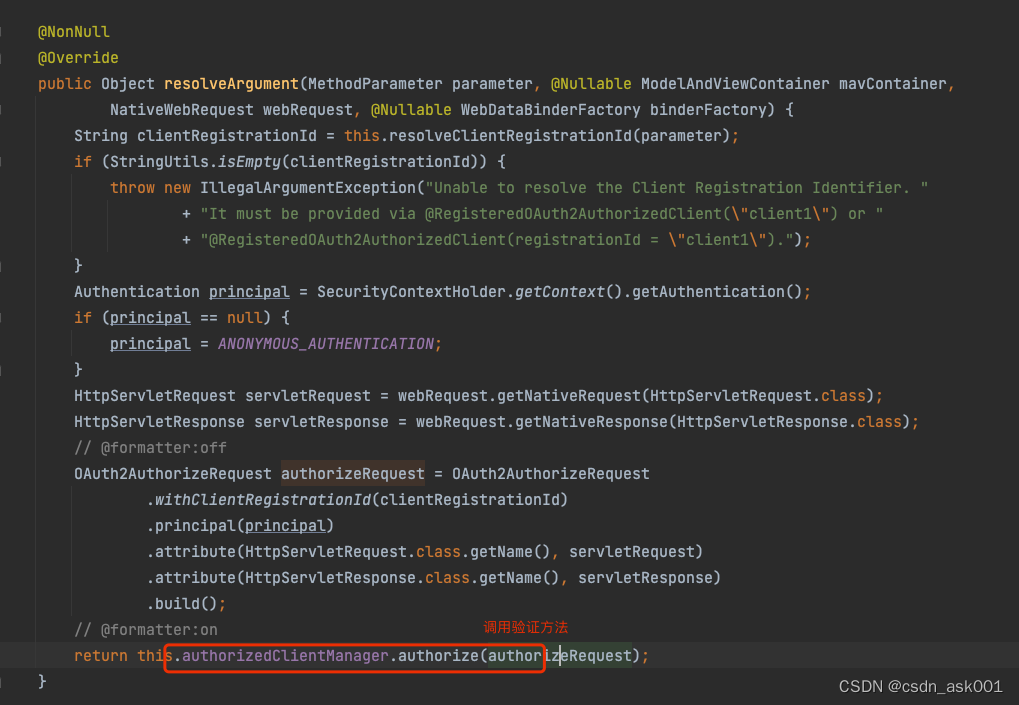Select the .build() method call

click(x=180, y=603)
